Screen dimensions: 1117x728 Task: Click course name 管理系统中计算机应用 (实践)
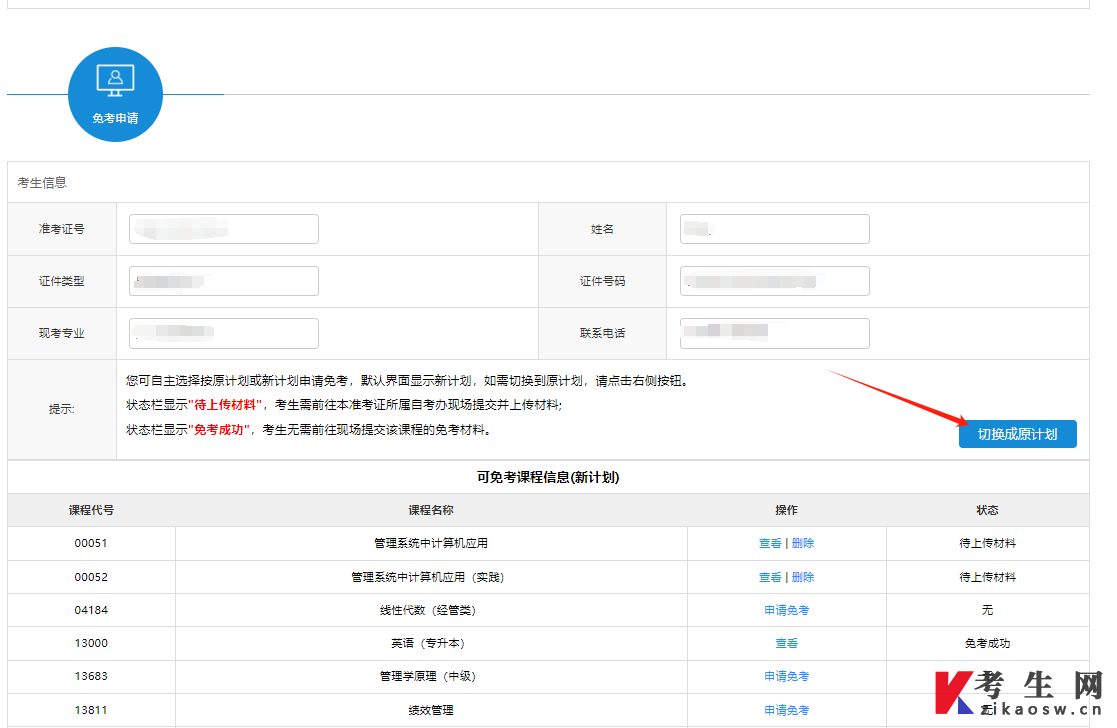click(x=427, y=577)
